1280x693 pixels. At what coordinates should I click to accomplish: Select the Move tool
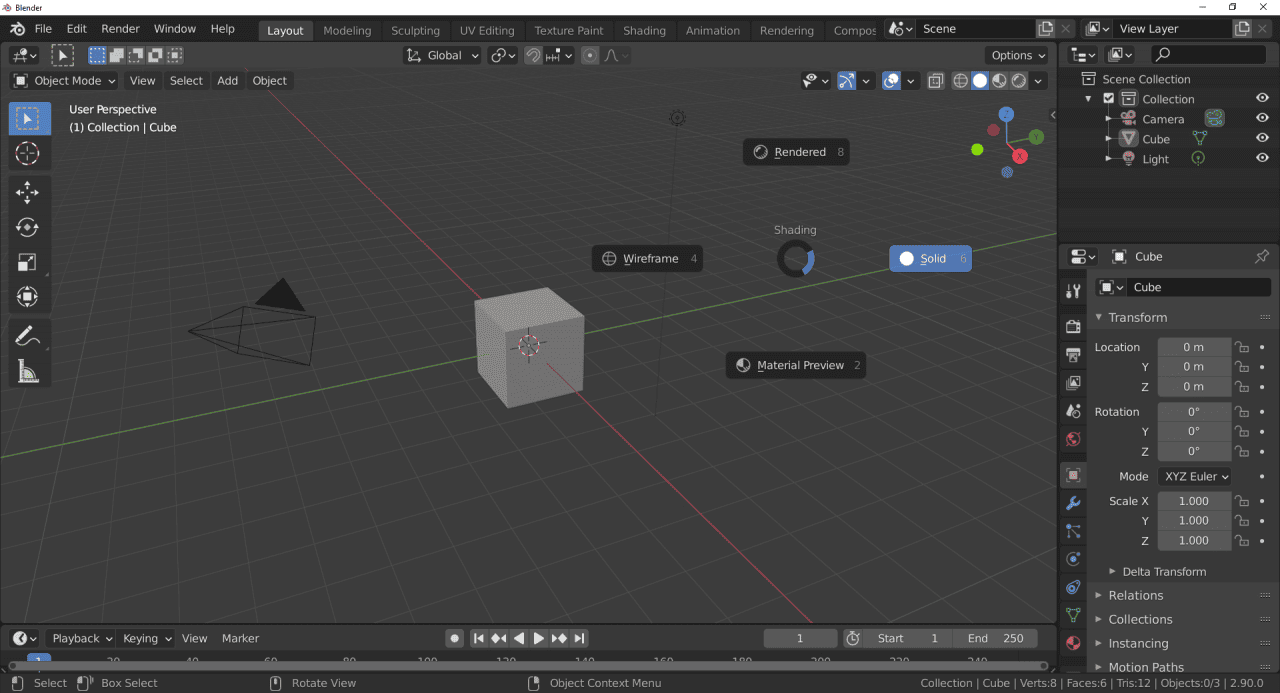29,192
